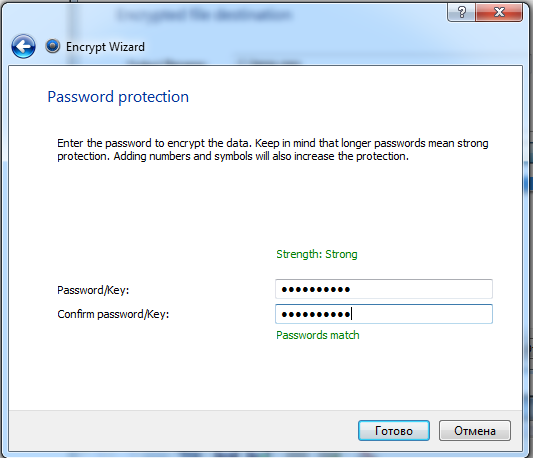Click the masked dots in Password/Key box
Image resolution: width=533 pixels, height=458 pixels.
click(316, 290)
